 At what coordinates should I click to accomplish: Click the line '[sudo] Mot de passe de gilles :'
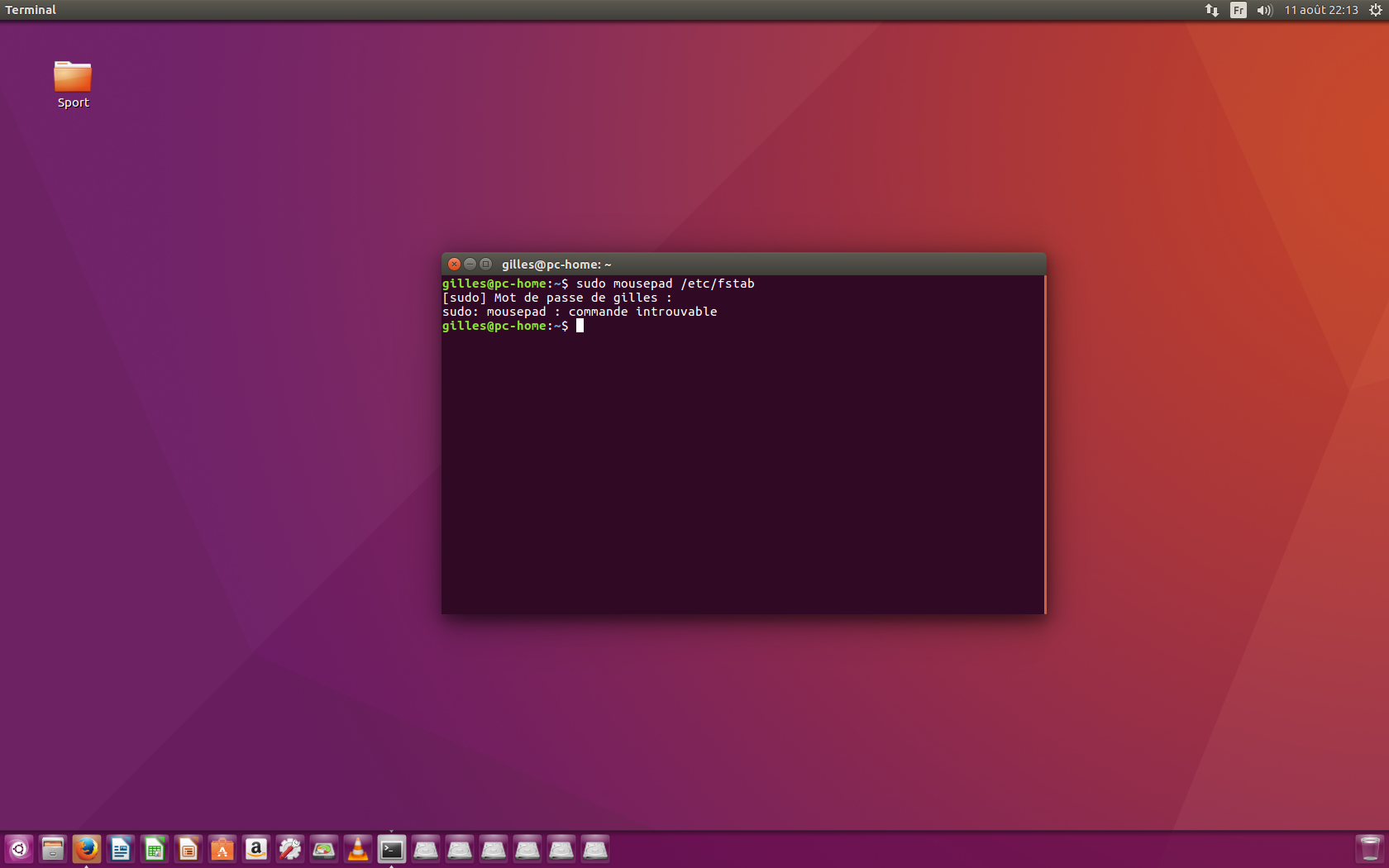pos(557,298)
